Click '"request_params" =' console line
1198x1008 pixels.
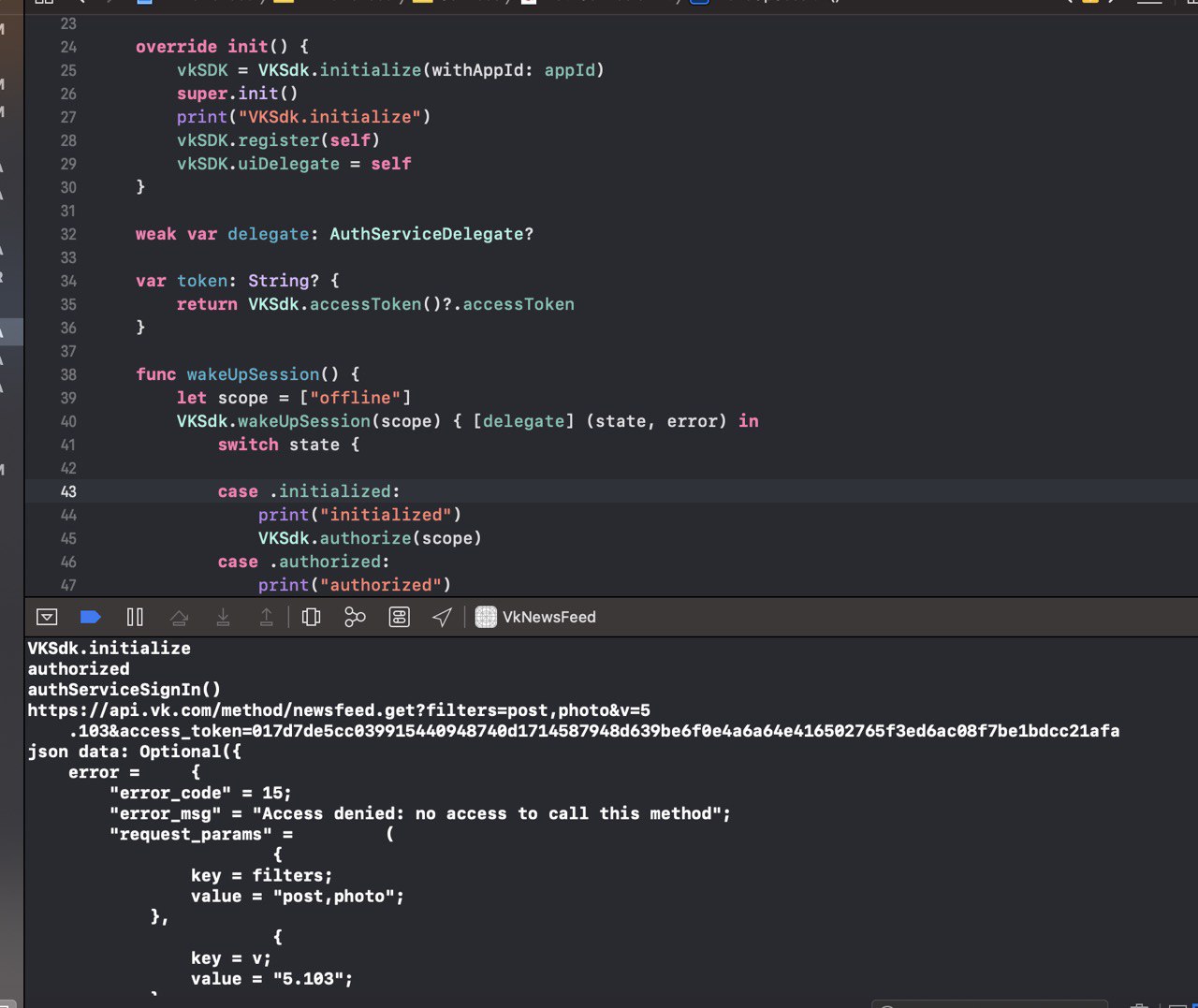point(201,834)
